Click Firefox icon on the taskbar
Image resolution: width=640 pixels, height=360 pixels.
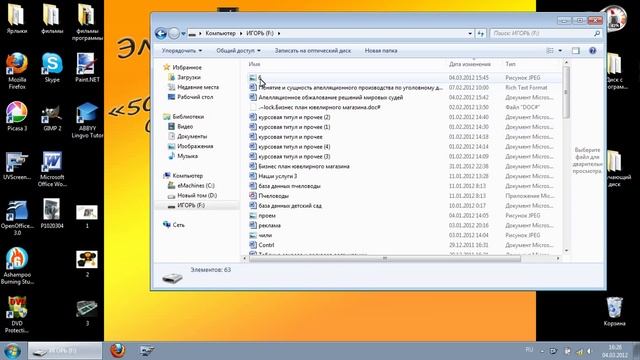[x=118, y=351]
